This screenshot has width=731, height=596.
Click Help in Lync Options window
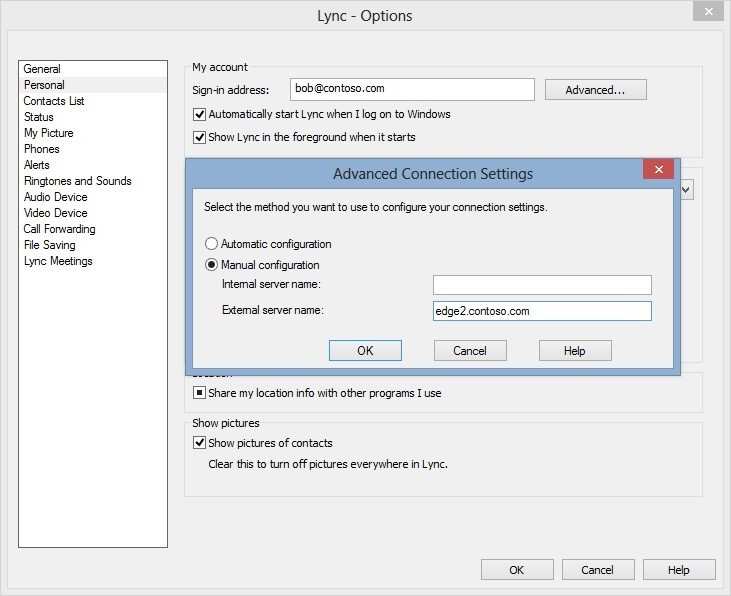pos(679,570)
